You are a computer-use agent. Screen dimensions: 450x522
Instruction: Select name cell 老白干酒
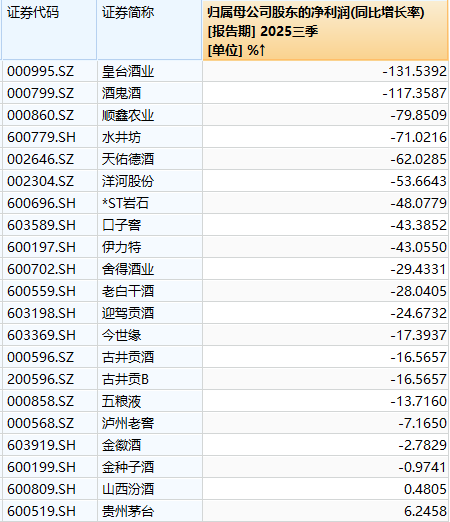click(x=150, y=291)
